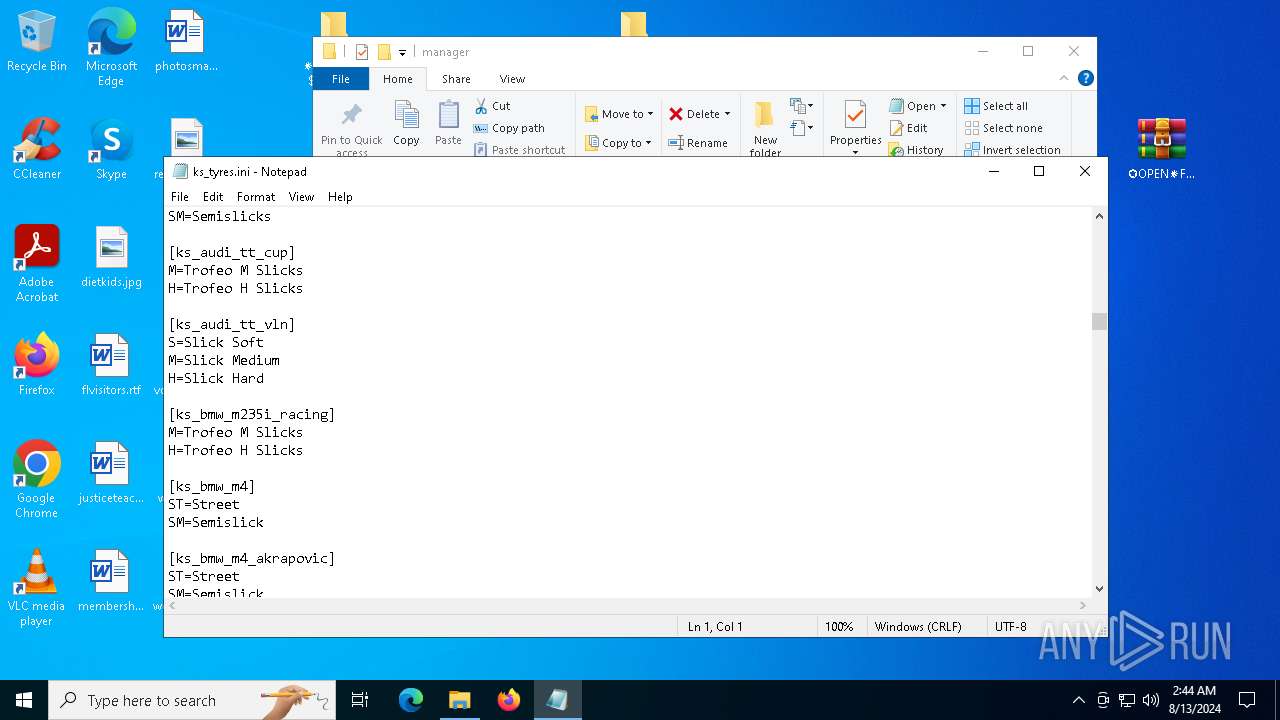Click Copy icon in Explorer ribbon
Screen dimensions: 1280x720
point(406,124)
